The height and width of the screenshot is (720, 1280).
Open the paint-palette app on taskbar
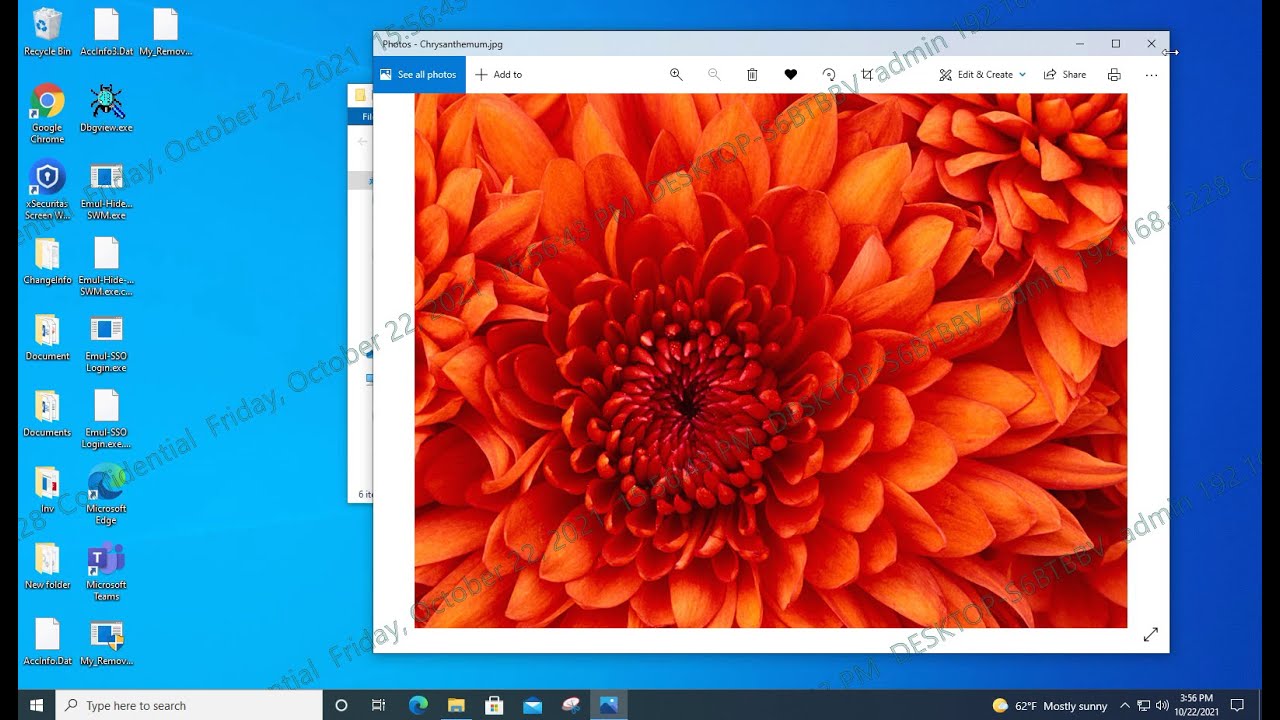(x=570, y=705)
